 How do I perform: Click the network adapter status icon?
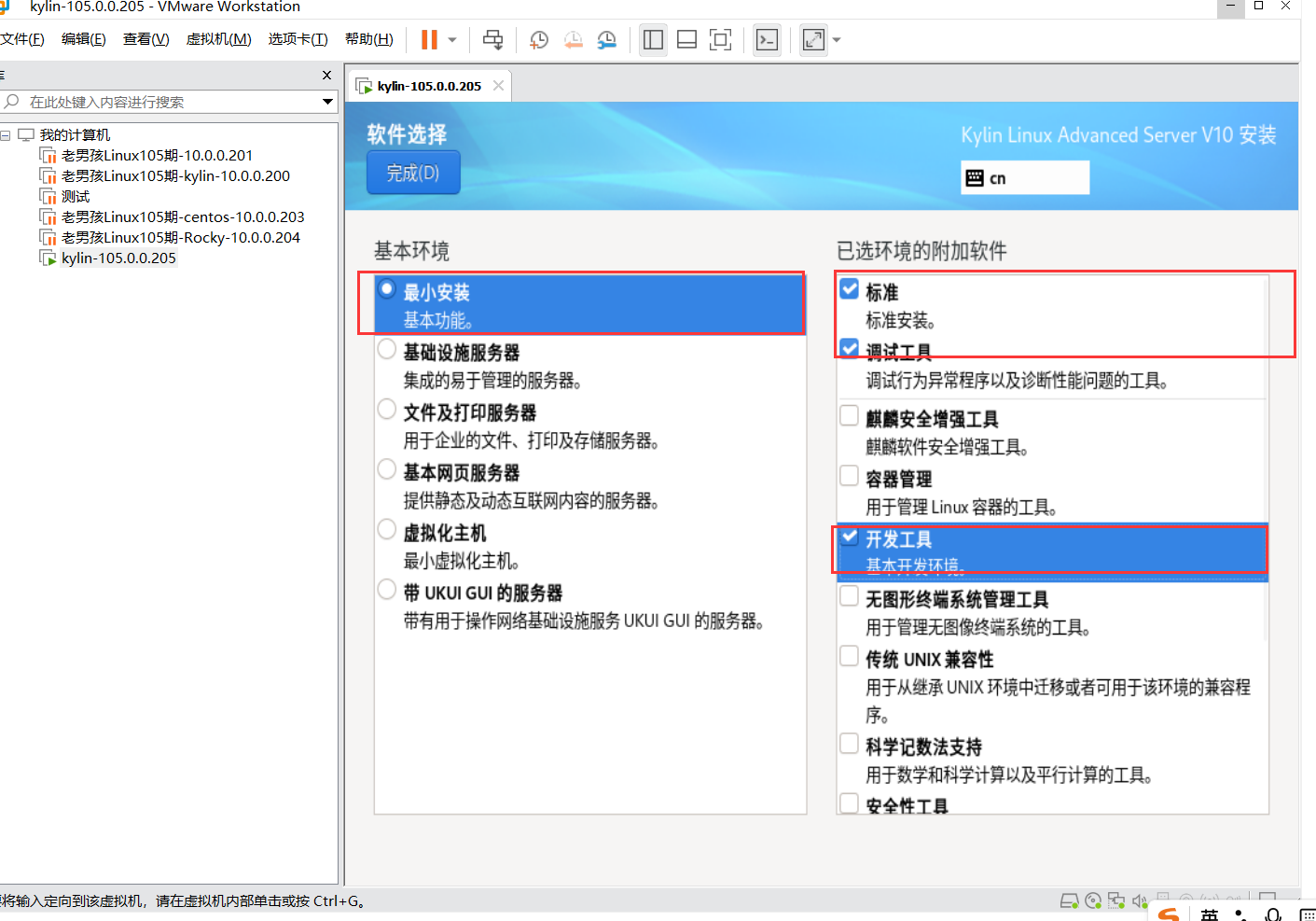1116,900
